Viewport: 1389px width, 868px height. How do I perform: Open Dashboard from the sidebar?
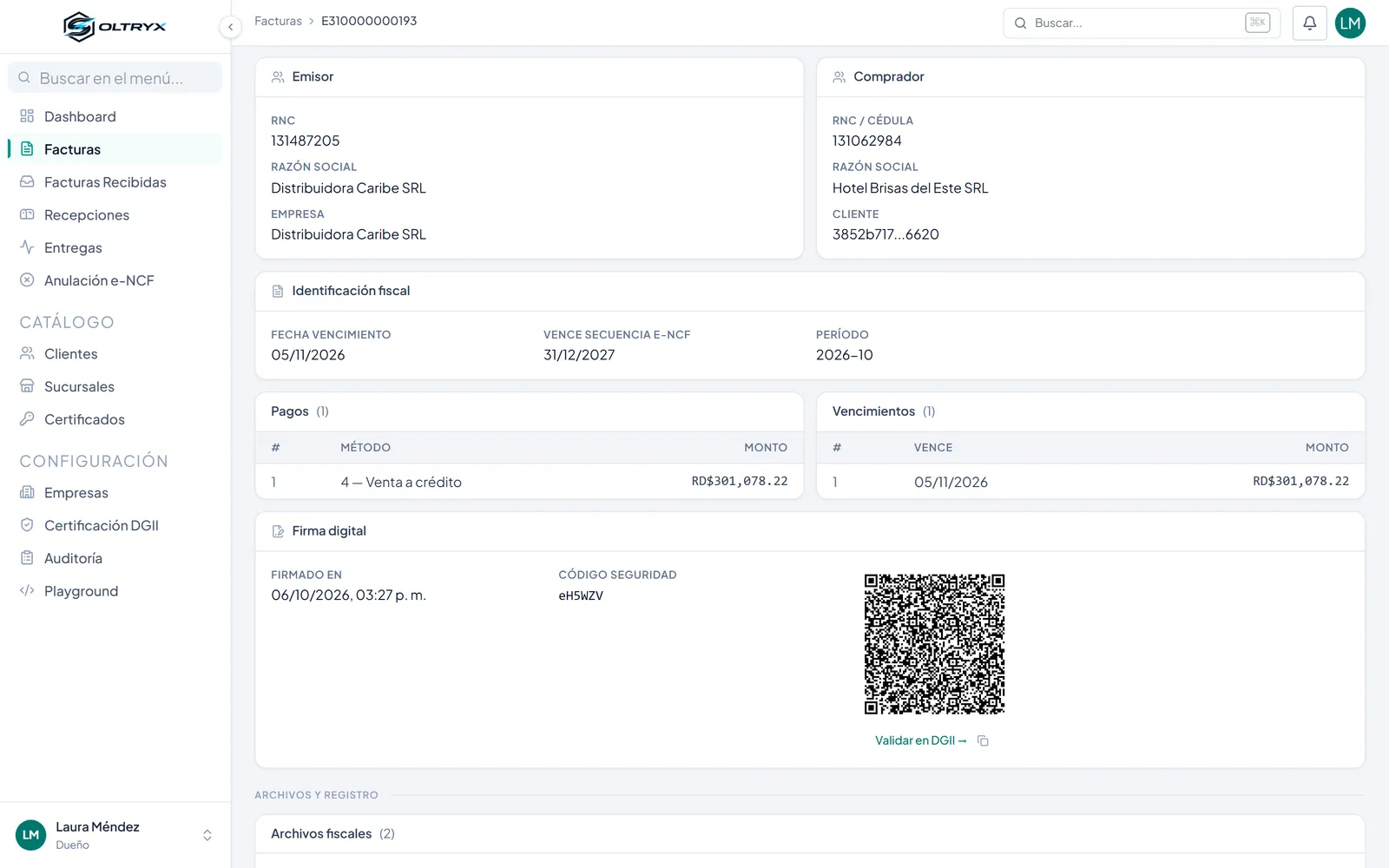[x=115, y=116]
